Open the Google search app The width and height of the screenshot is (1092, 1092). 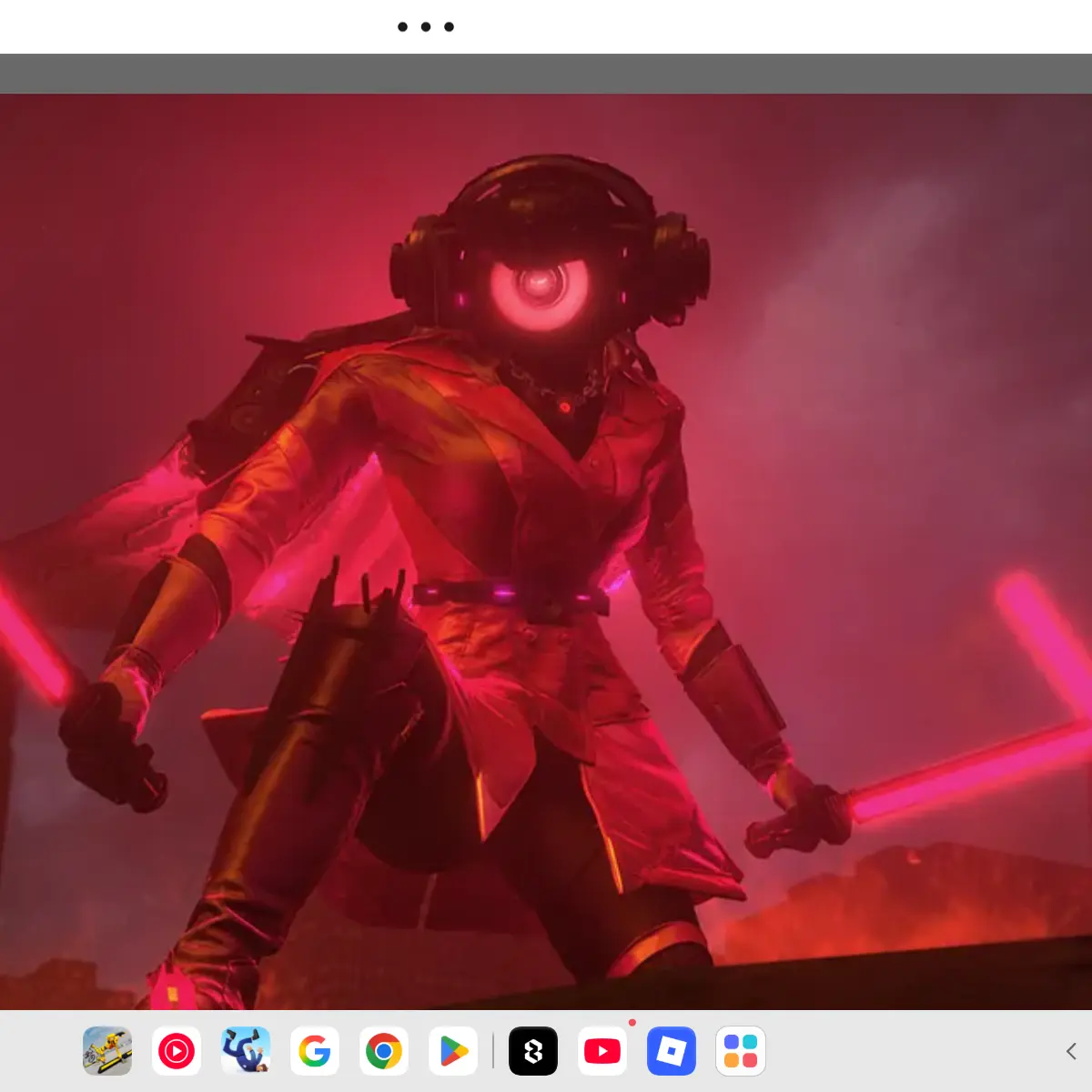point(315,1051)
